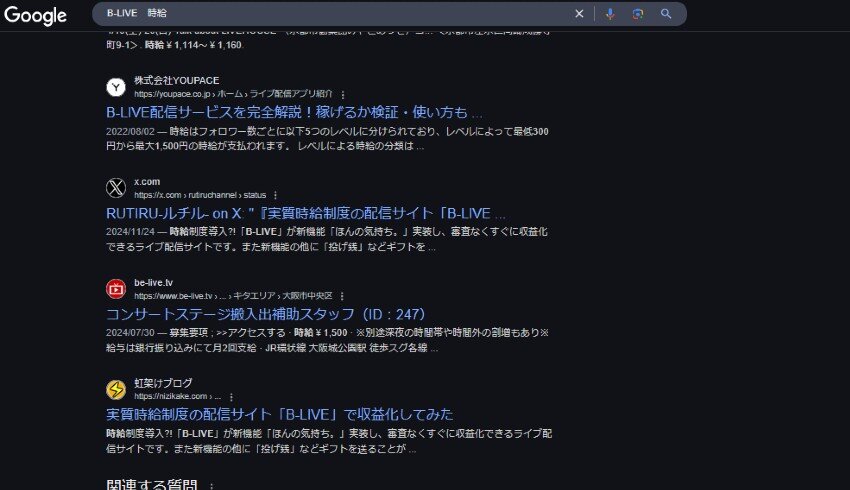
Task: Open more options for be-live.tv result
Action: tap(342, 296)
